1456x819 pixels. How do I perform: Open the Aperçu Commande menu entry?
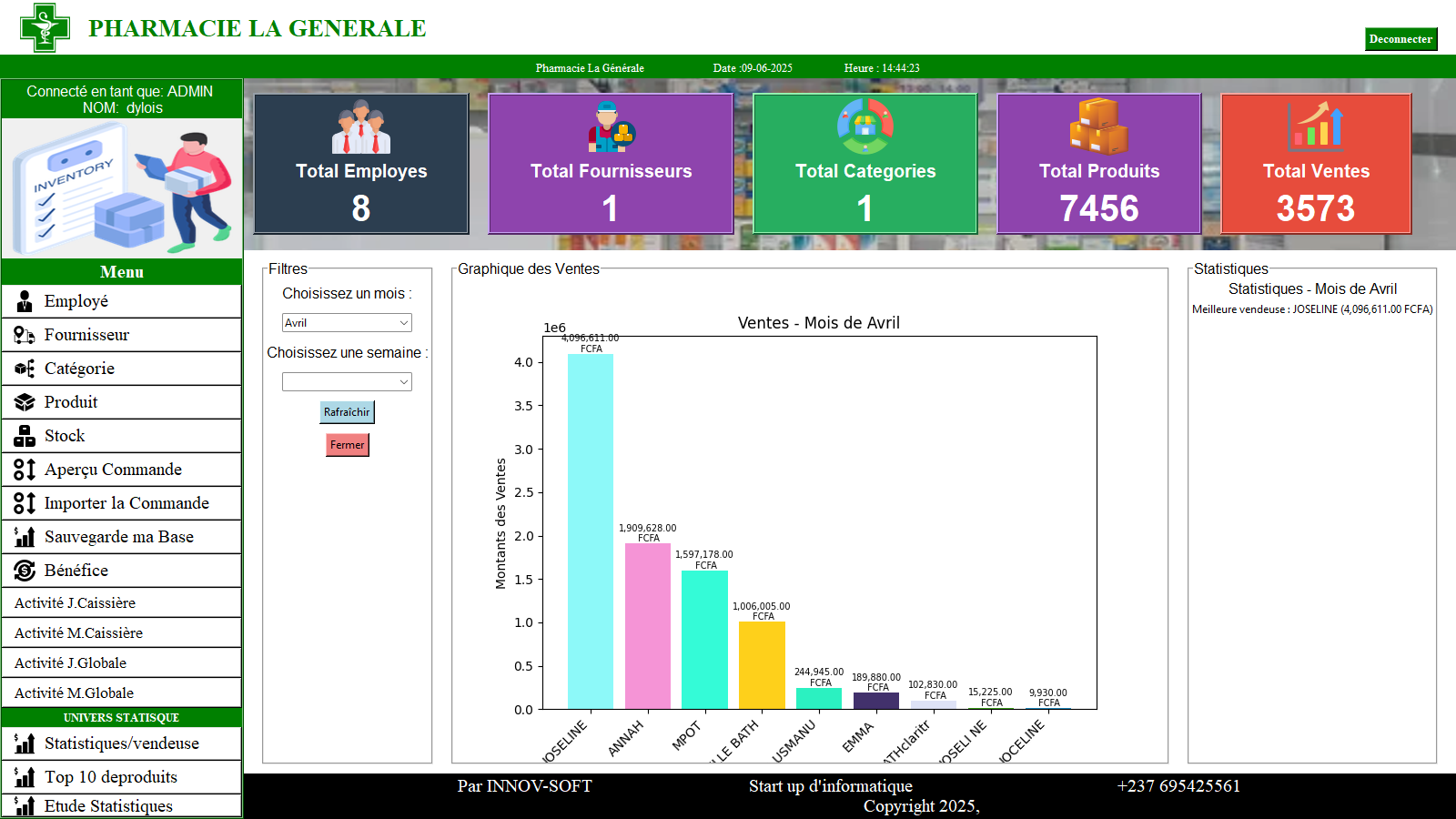pos(113,470)
